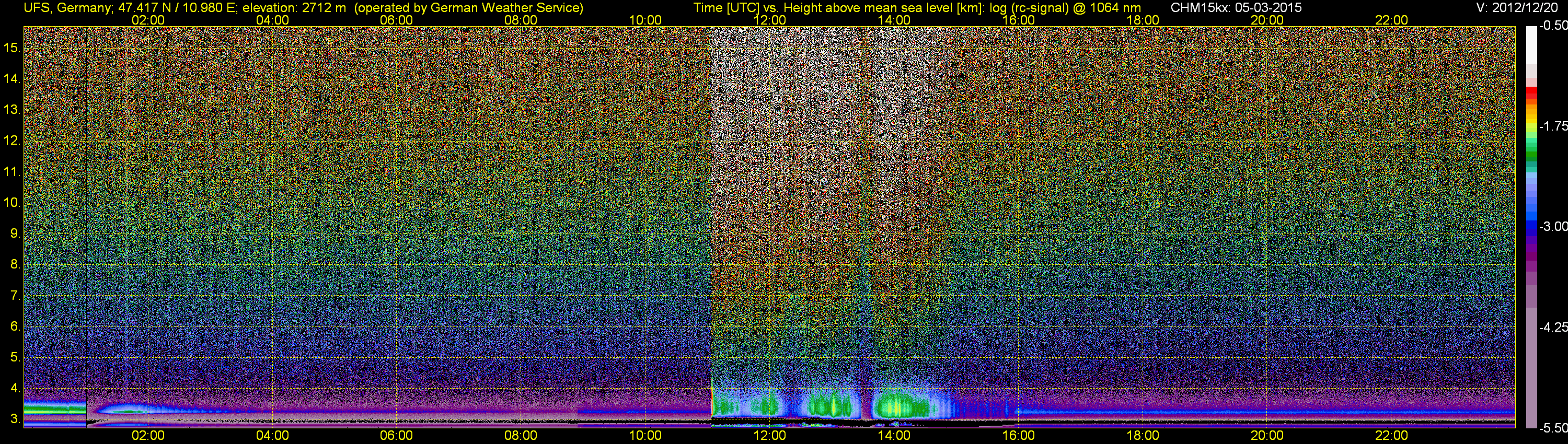Click the -0.50 color scale value
Screen dimensions: 1568x444
[1553, 26]
